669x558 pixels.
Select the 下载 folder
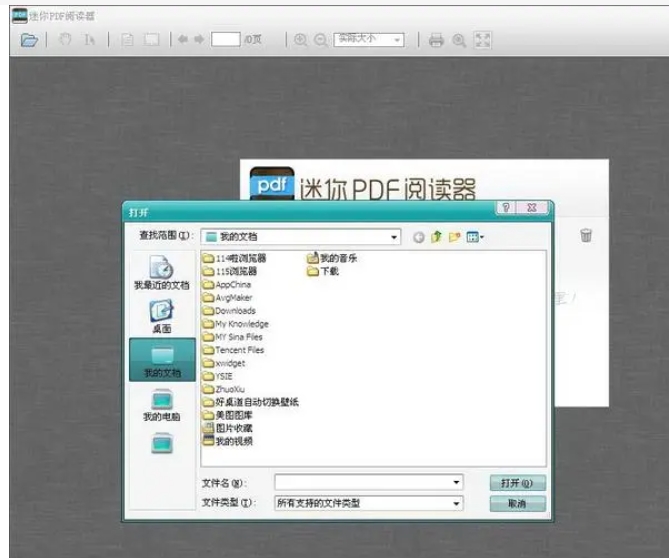323,271
